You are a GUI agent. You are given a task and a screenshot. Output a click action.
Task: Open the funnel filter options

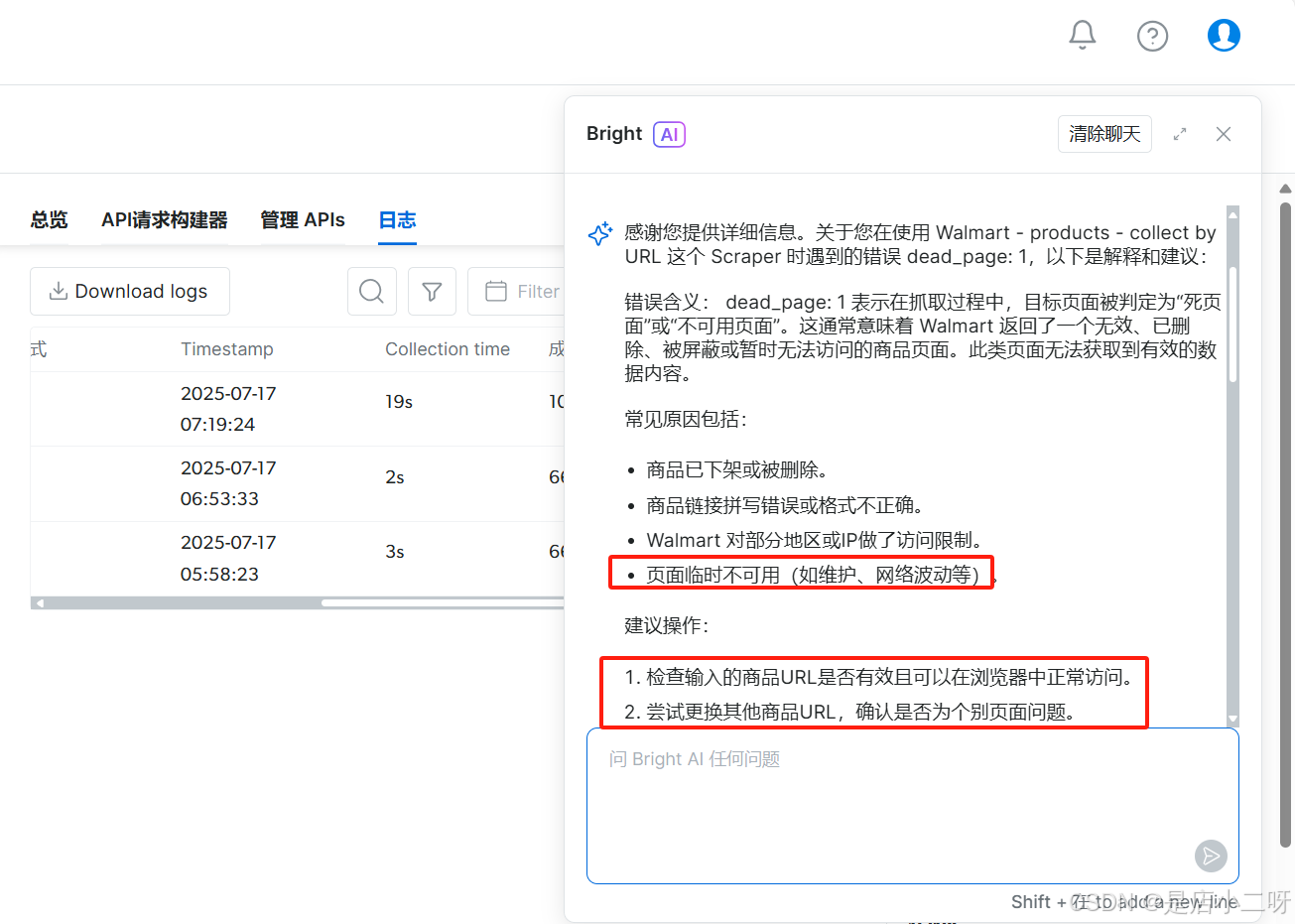(x=432, y=292)
